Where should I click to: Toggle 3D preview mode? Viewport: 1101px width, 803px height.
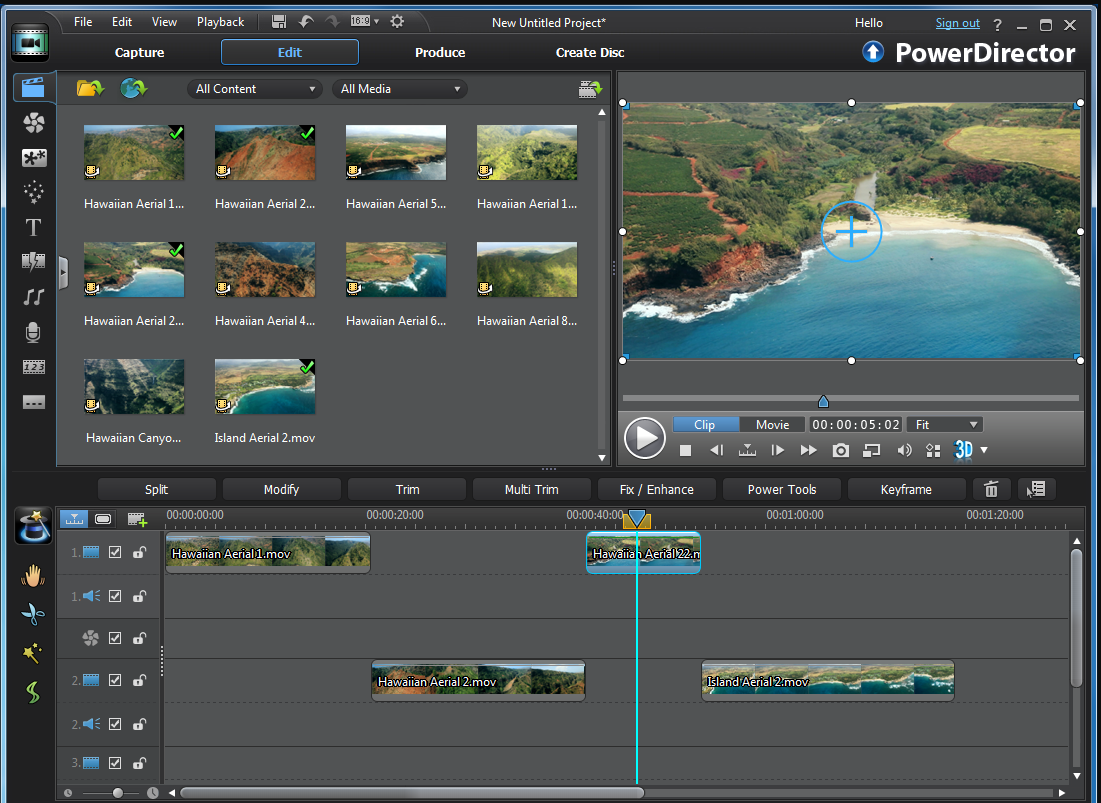pyautogui.click(x=963, y=450)
